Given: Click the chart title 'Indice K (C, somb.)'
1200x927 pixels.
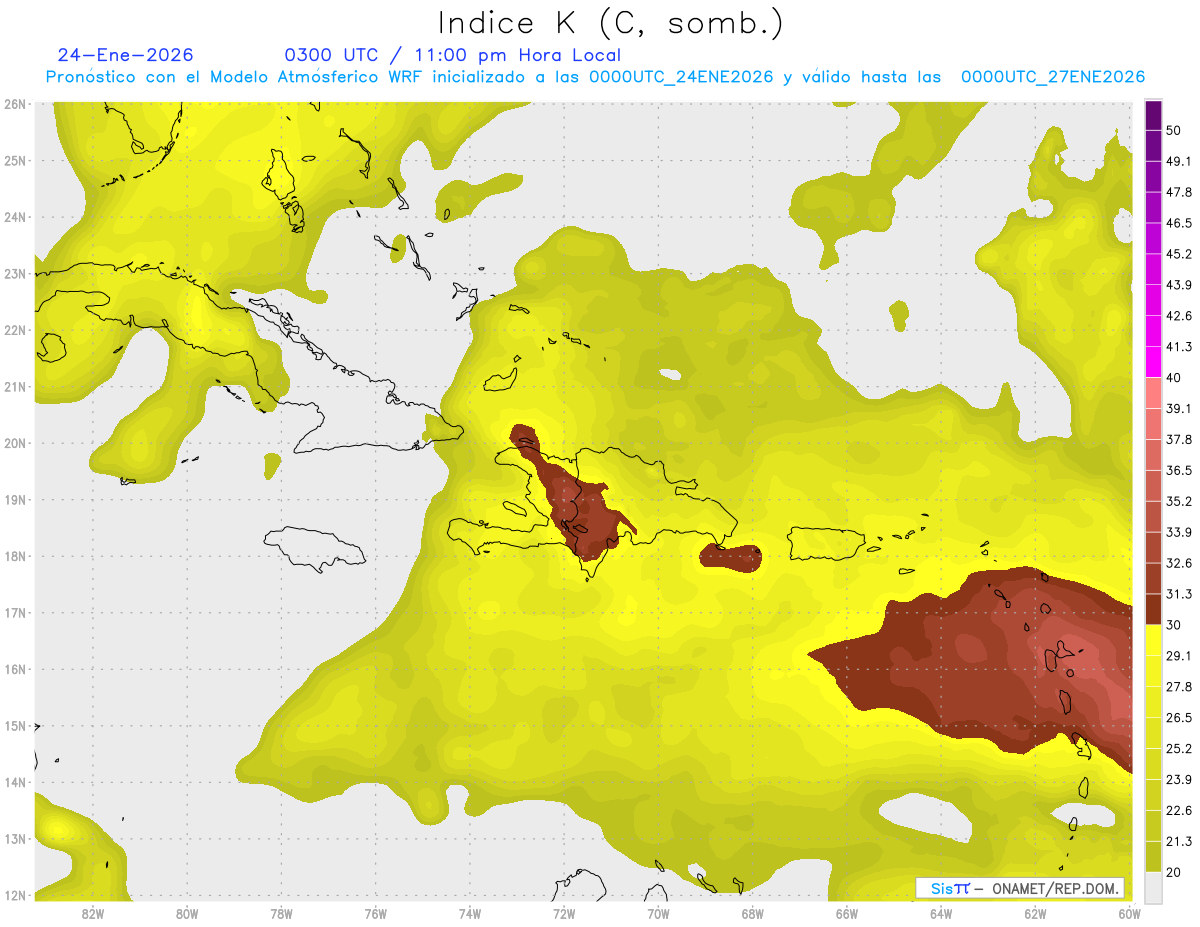Looking at the screenshot, I should 611,23.
